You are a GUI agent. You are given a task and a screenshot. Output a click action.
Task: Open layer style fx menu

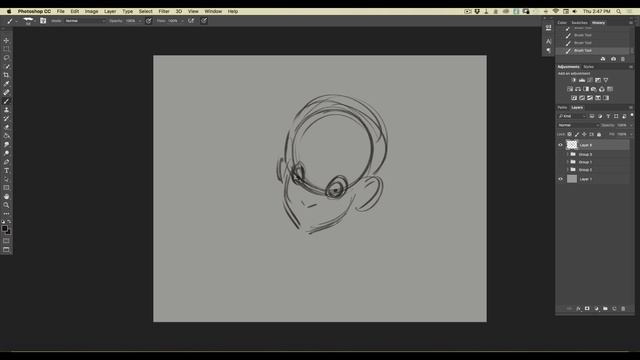point(578,309)
